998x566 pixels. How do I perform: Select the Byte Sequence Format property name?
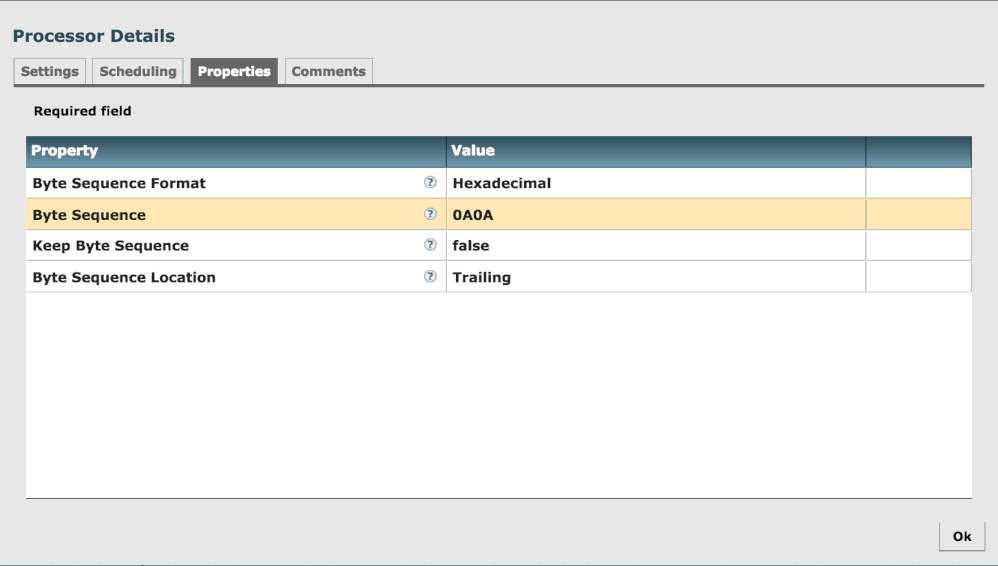[x=119, y=183]
